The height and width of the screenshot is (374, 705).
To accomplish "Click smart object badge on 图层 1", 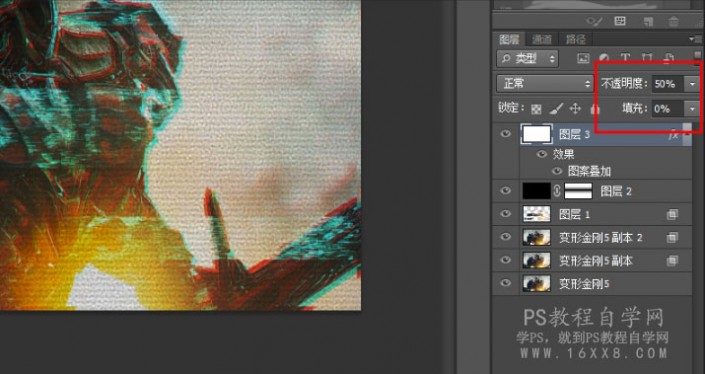I will pos(672,215).
